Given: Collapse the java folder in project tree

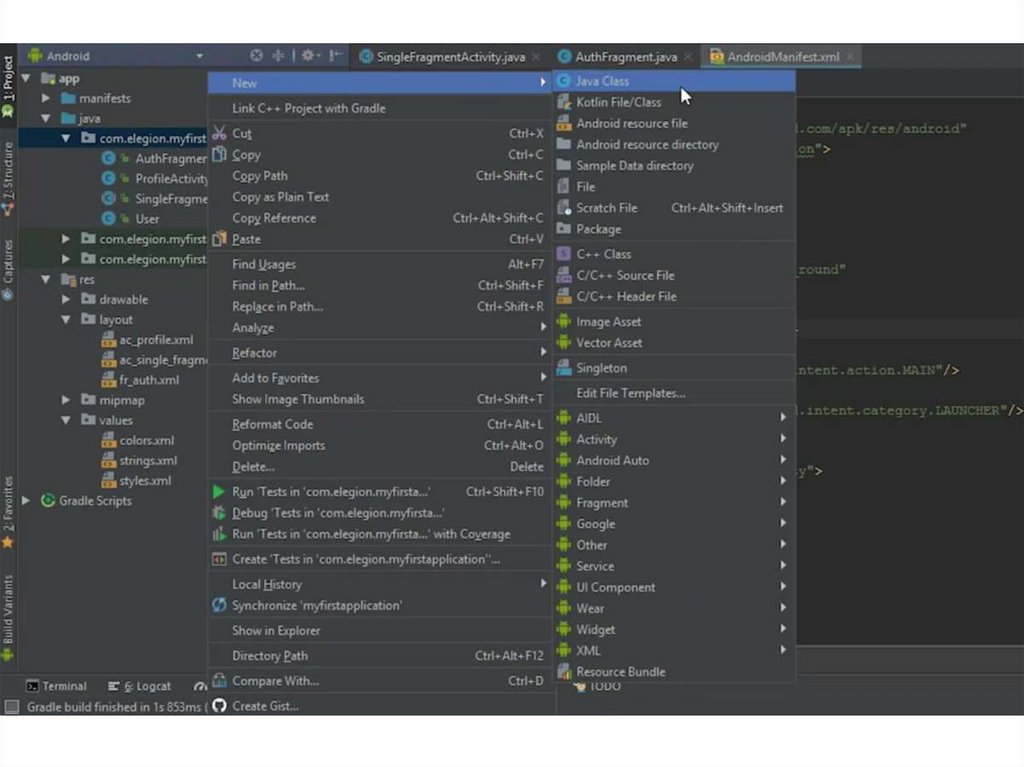Looking at the screenshot, I should (46, 118).
